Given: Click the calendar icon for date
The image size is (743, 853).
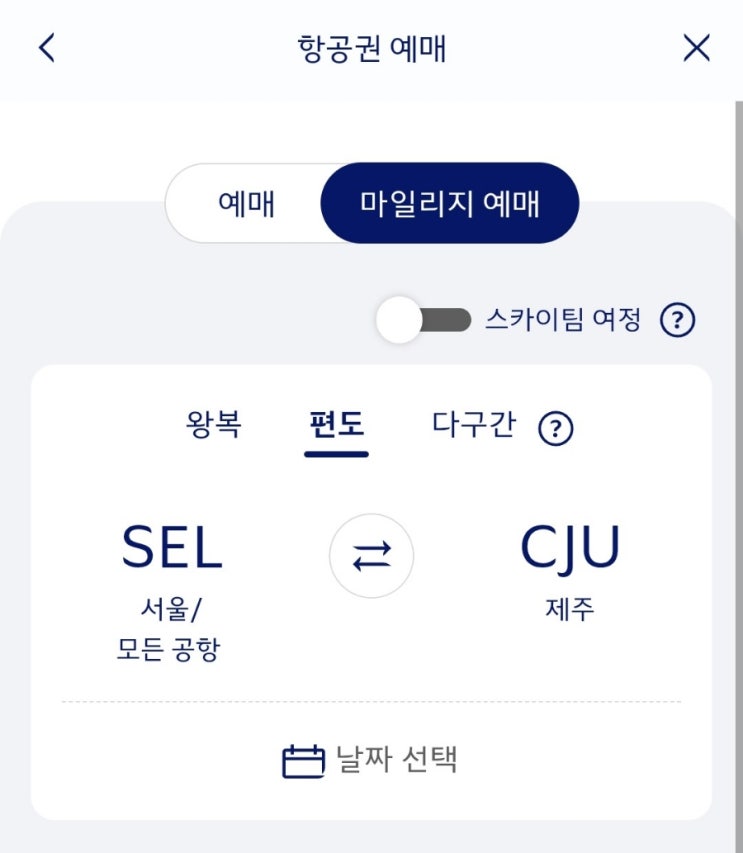Looking at the screenshot, I should (x=303, y=762).
